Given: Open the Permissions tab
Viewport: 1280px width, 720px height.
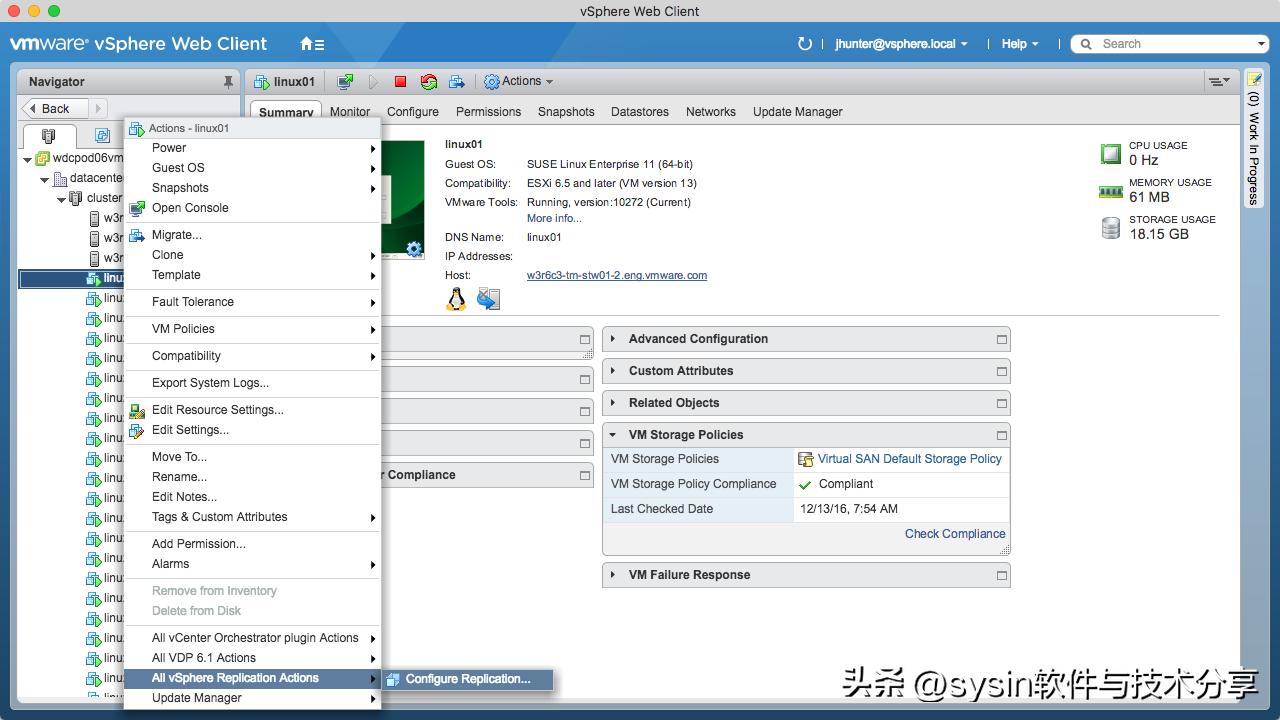Looking at the screenshot, I should pyautogui.click(x=488, y=112).
